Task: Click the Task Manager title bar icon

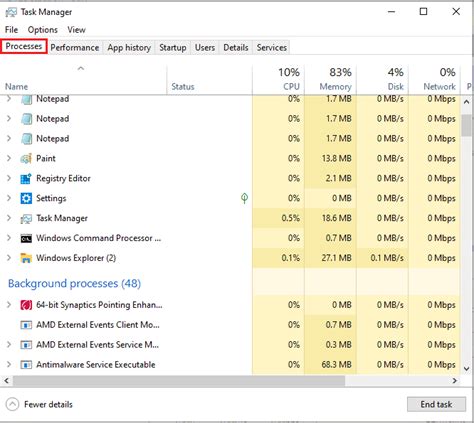Action: [x=11, y=12]
